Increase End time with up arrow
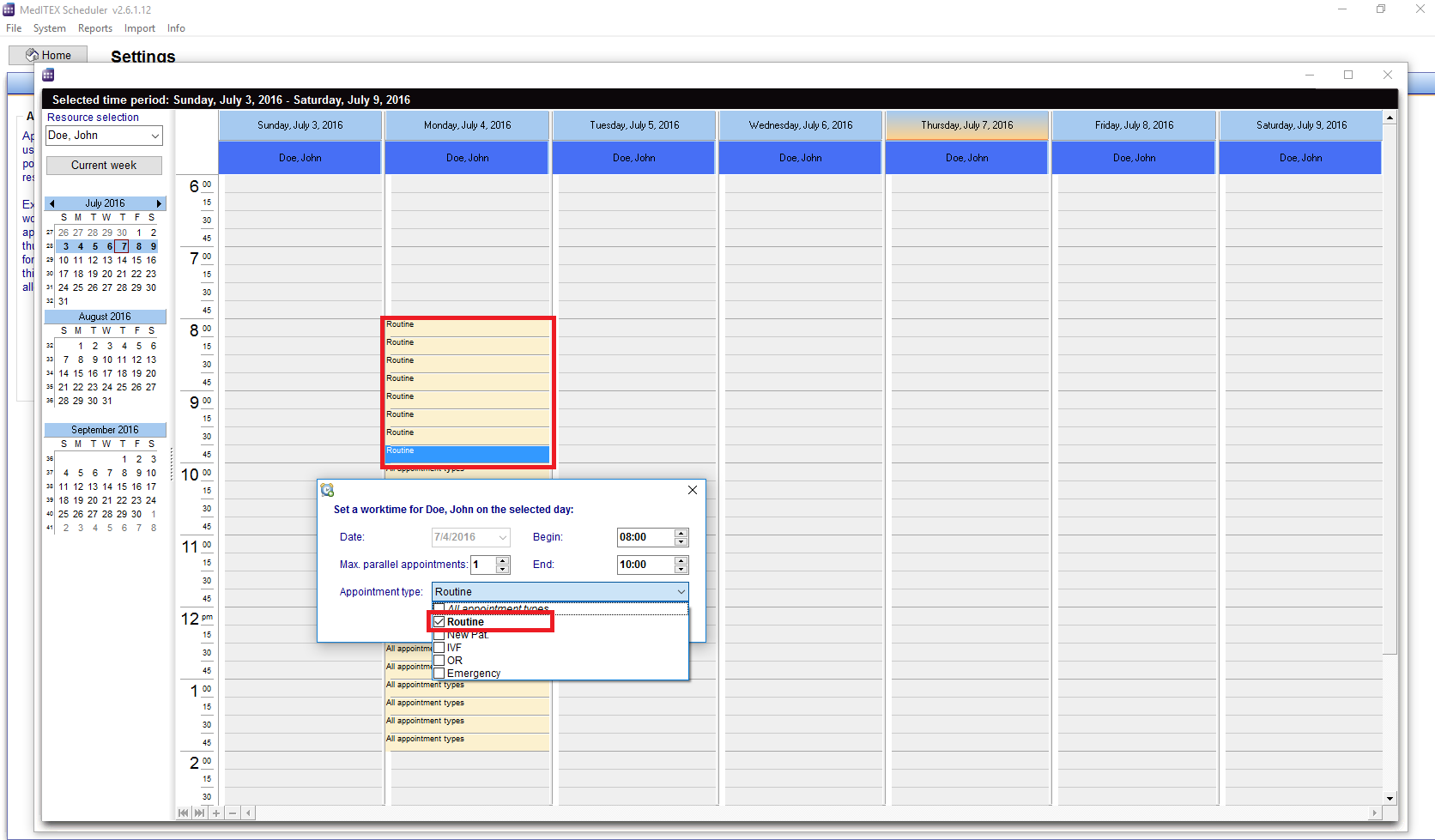Viewport: 1435px width, 840px height. 681,560
